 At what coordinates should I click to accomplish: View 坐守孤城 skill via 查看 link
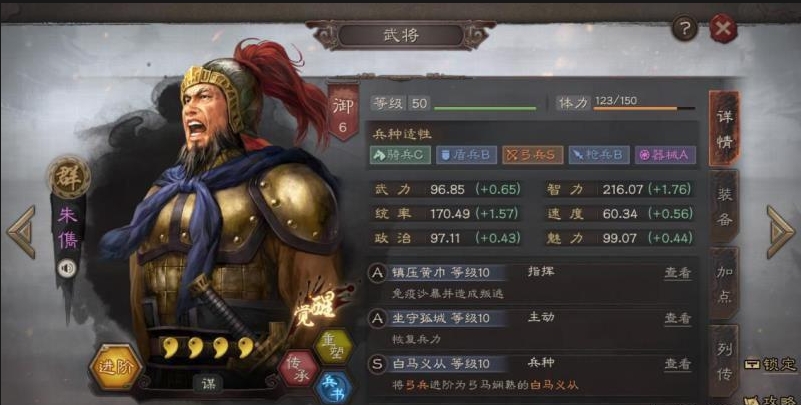pos(677,318)
